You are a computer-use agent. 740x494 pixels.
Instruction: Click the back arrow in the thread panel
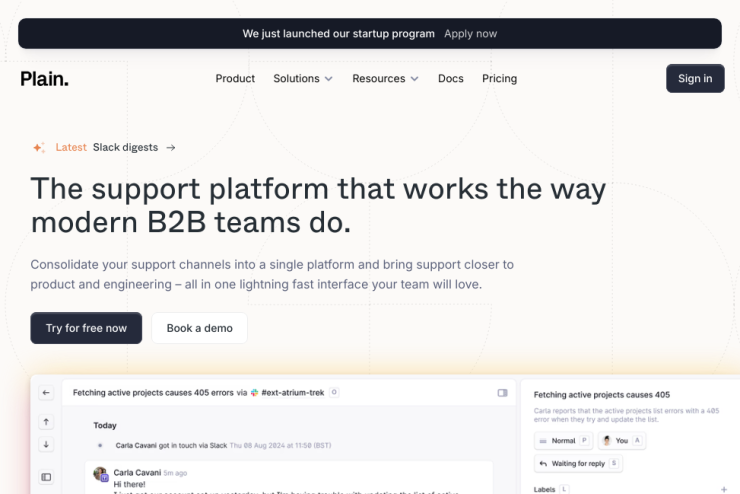point(46,393)
